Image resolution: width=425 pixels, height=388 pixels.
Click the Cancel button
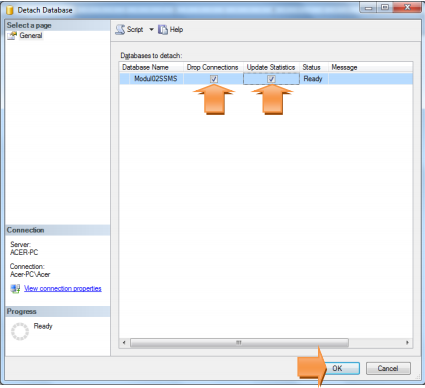click(x=388, y=368)
